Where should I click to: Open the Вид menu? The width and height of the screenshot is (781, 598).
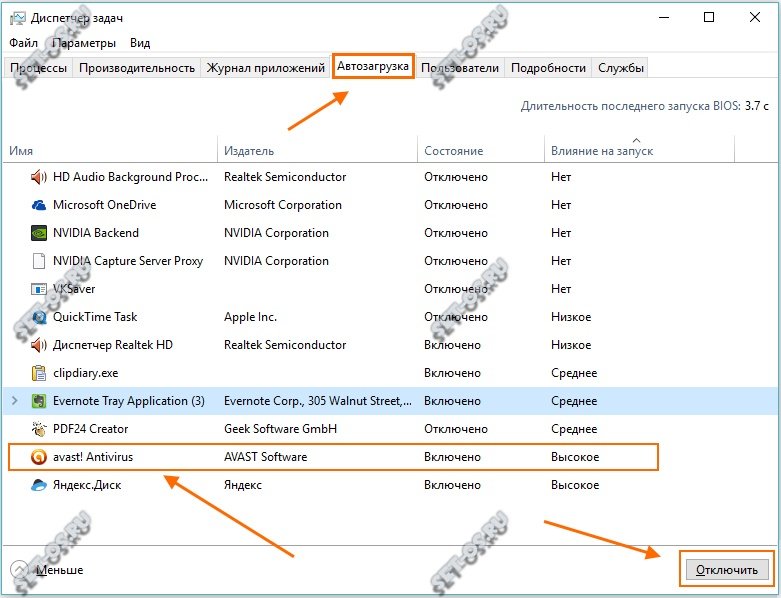pyautogui.click(x=140, y=43)
